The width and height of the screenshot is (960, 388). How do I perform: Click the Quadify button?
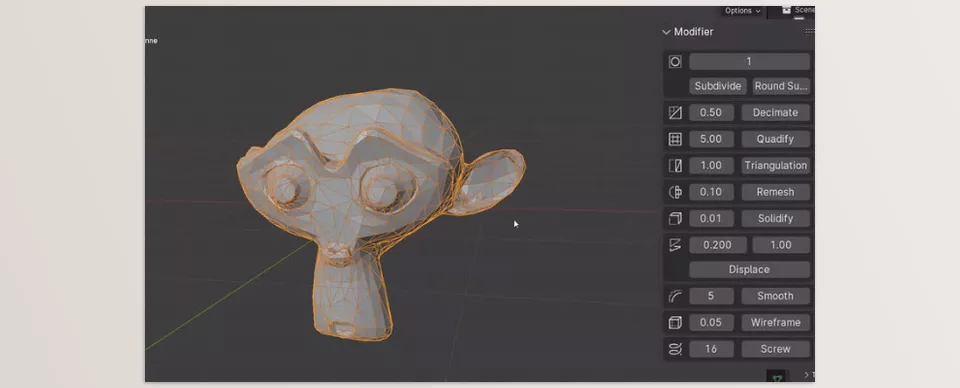coord(775,139)
